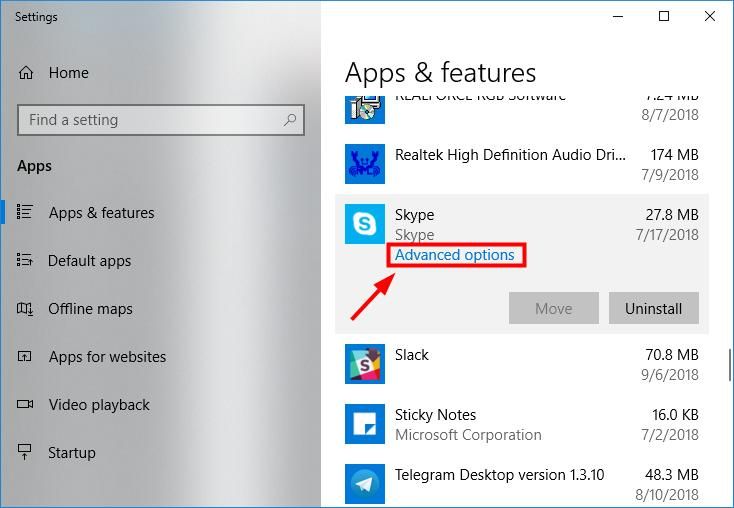Click the Sticky Notes app icon
The height and width of the screenshot is (508, 734).
click(365, 424)
